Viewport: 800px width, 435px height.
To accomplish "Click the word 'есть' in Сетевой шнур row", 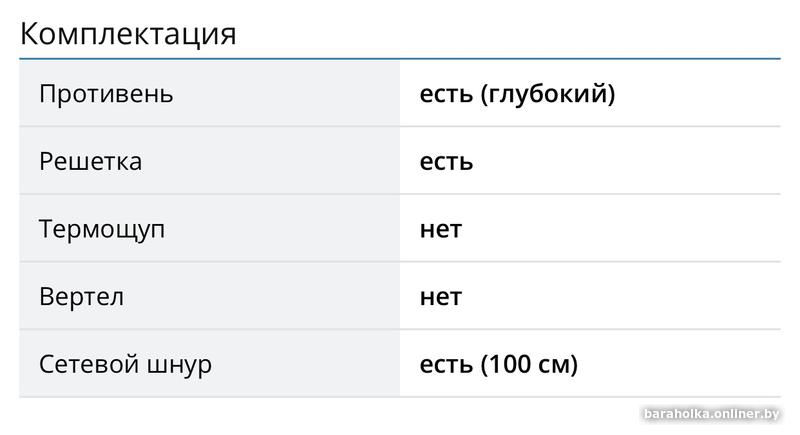I will click(x=446, y=364).
